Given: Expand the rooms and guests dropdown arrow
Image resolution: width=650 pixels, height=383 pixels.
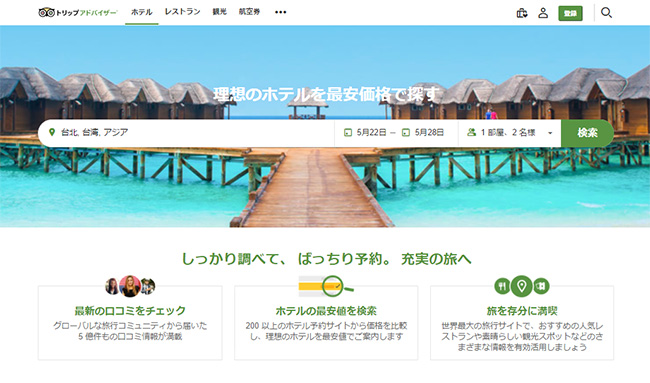Looking at the screenshot, I should coord(550,133).
